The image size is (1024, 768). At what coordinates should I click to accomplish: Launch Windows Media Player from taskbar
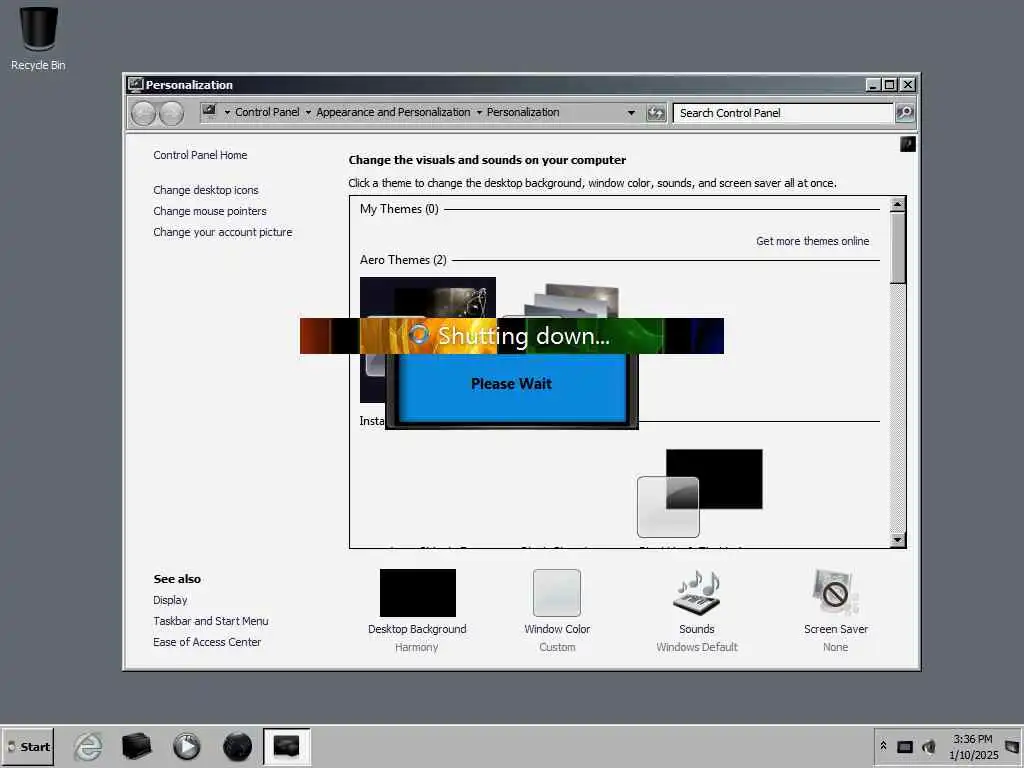click(x=187, y=746)
